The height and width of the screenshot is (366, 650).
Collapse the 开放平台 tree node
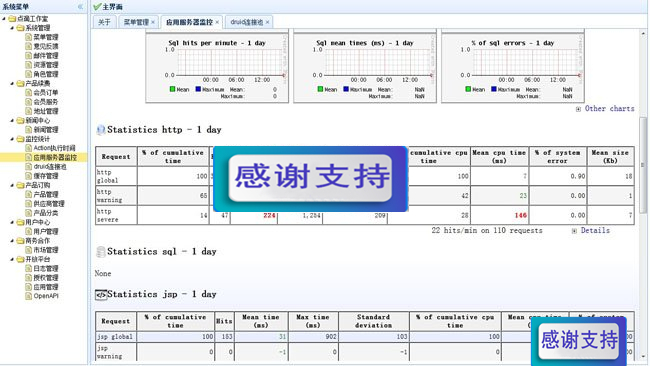[12, 259]
